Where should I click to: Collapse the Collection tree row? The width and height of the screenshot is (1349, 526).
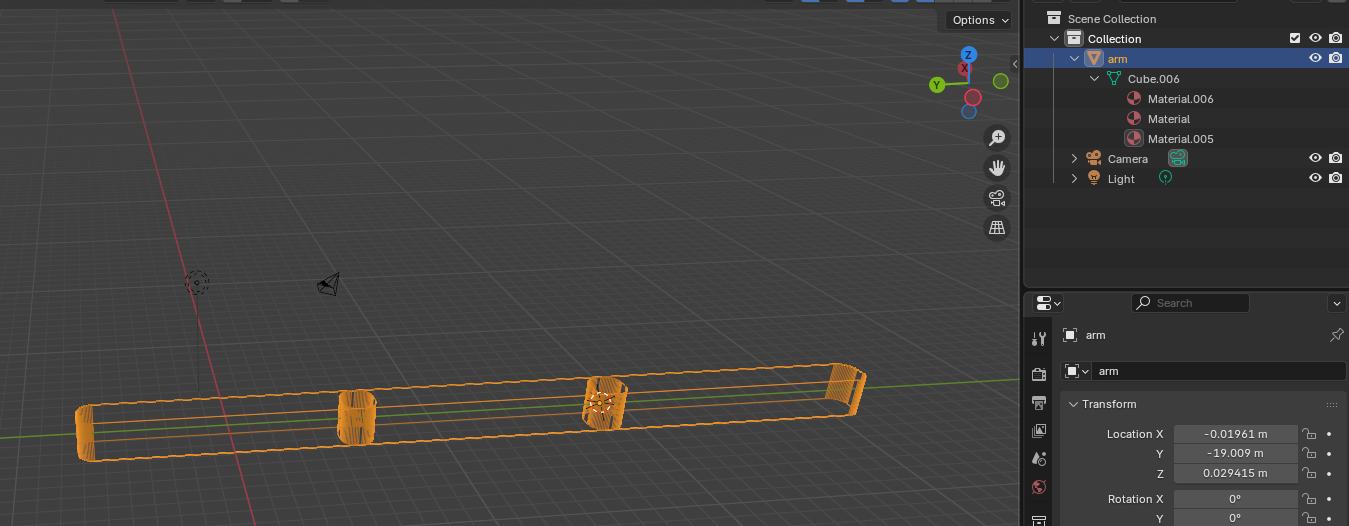point(1054,39)
